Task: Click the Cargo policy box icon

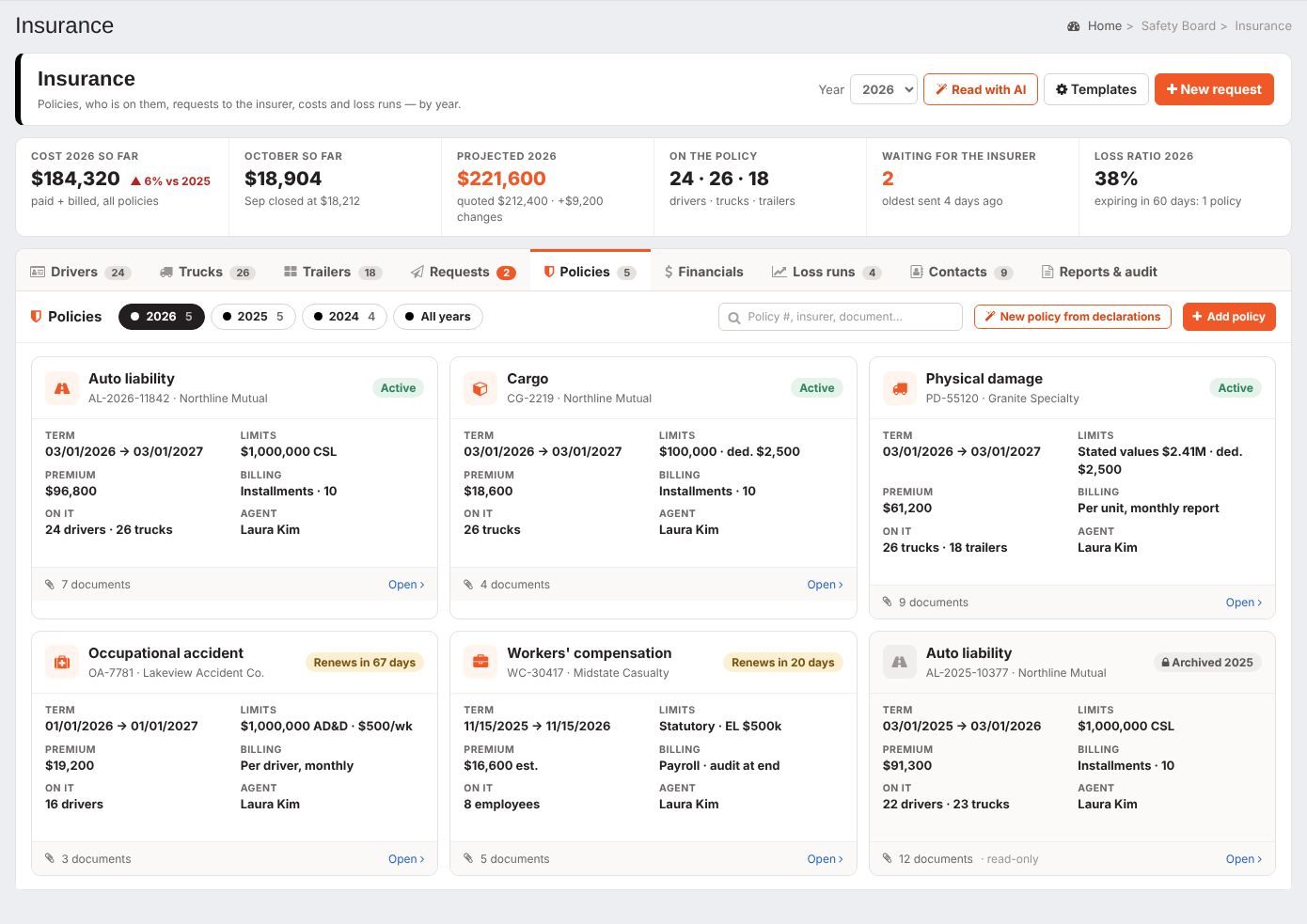Action: 480,388
